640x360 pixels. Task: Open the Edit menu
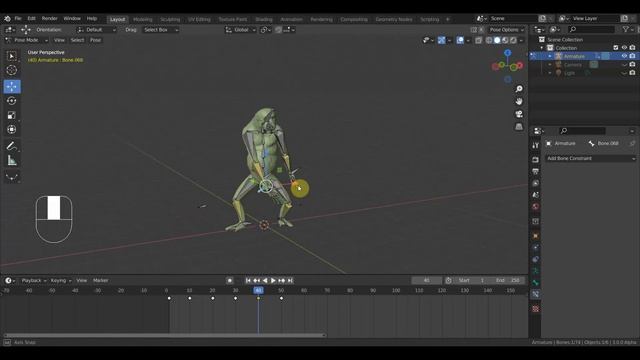click(x=31, y=19)
